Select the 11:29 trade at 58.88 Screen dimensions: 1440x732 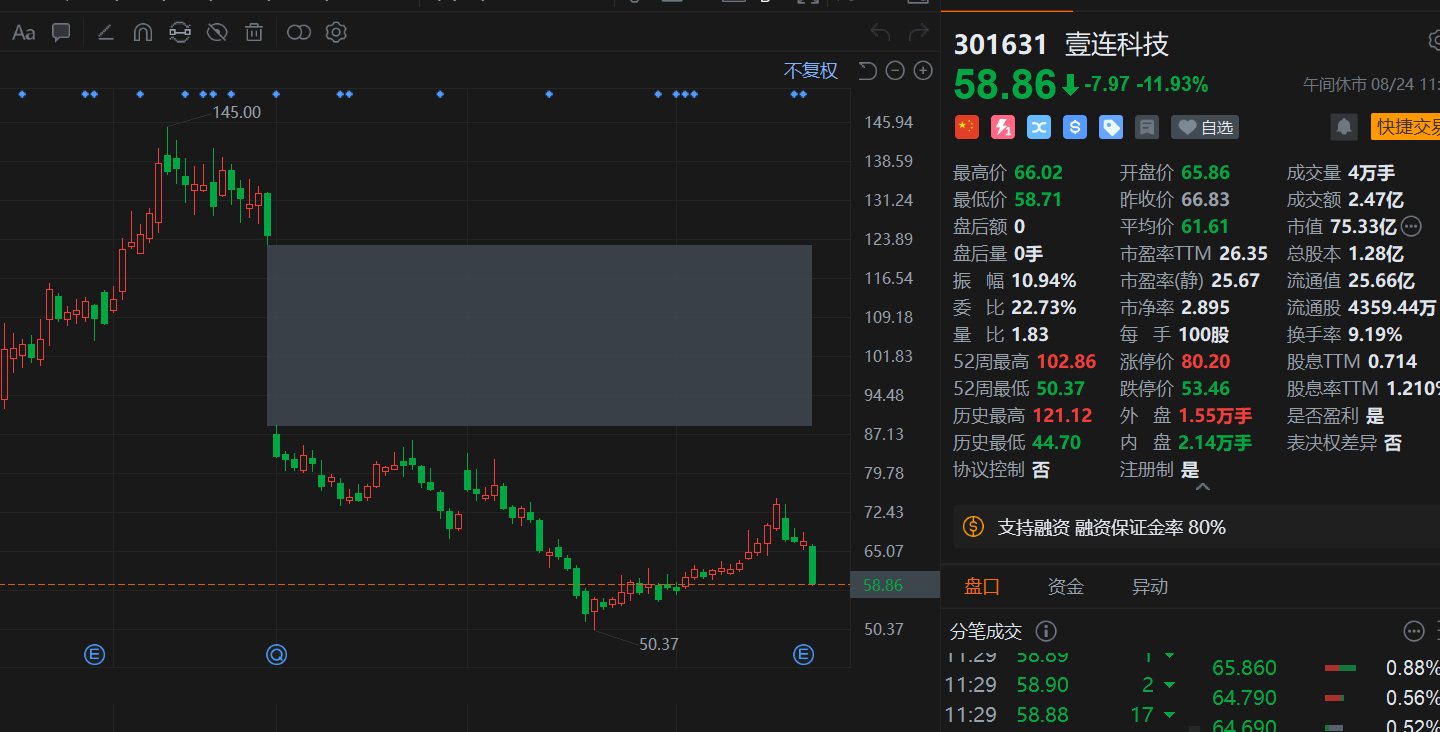coord(1061,715)
